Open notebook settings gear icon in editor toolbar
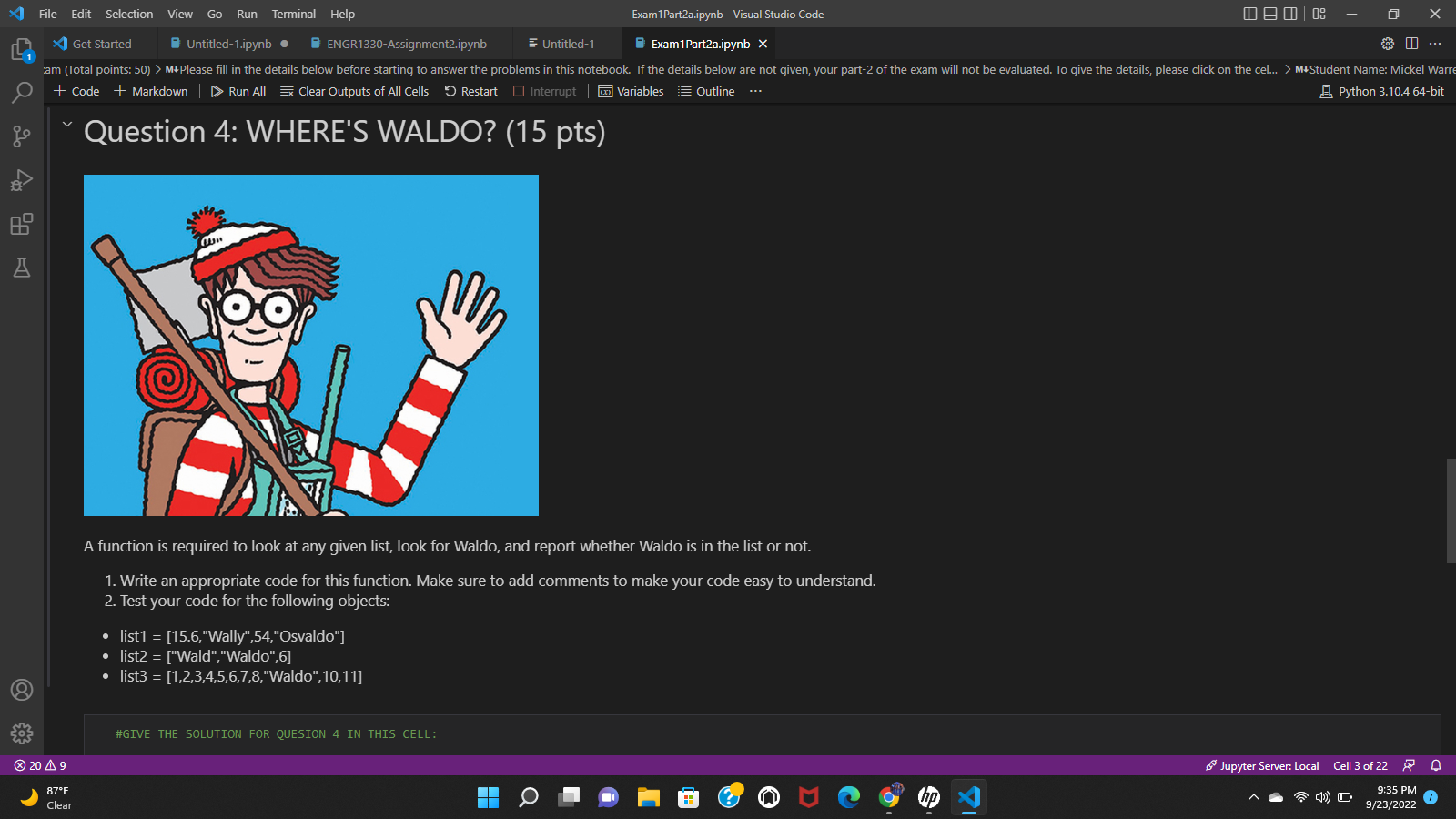The height and width of the screenshot is (819, 1456). coord(1387,43)
